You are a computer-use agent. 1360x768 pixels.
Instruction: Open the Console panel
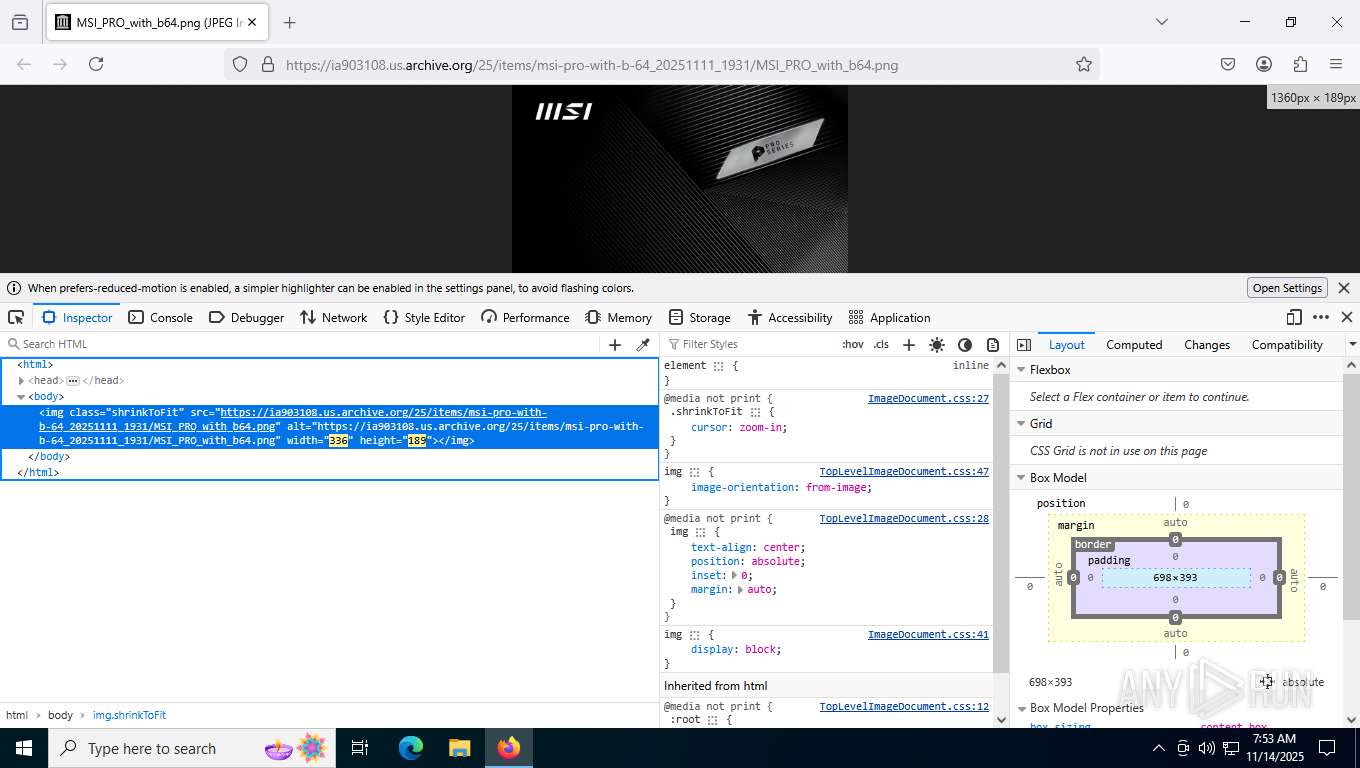160,317
